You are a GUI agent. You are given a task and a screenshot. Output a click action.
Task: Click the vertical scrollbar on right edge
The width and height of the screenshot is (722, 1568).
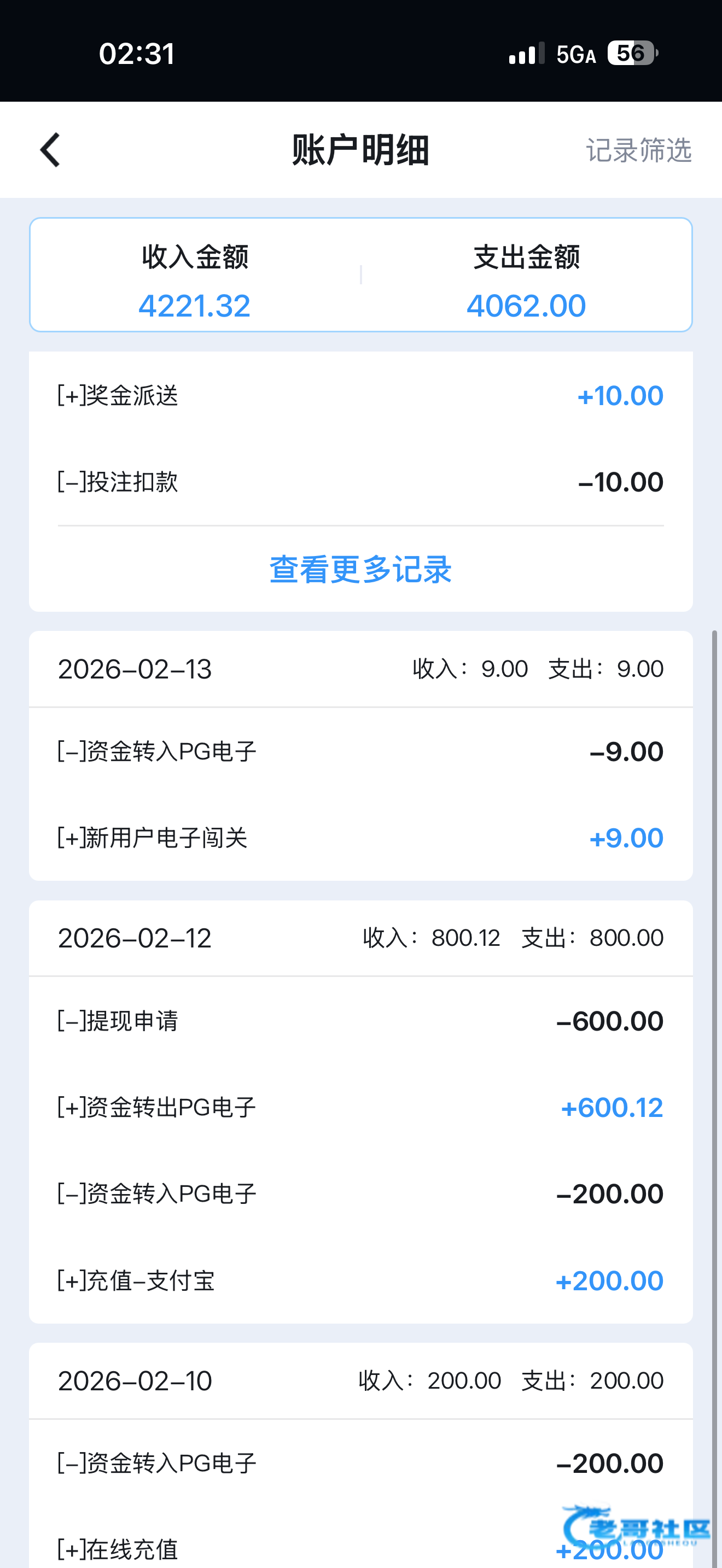(715, 1035)
